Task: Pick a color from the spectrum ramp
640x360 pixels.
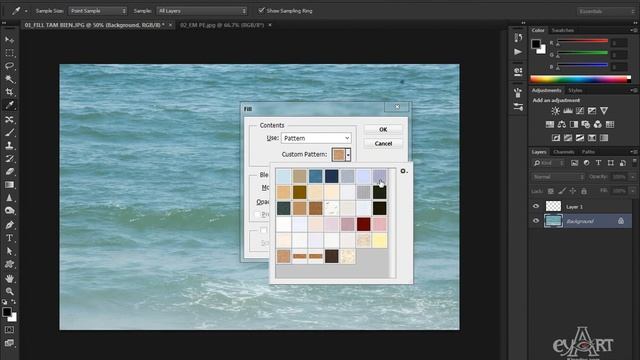Action: (x=580, y=79)
